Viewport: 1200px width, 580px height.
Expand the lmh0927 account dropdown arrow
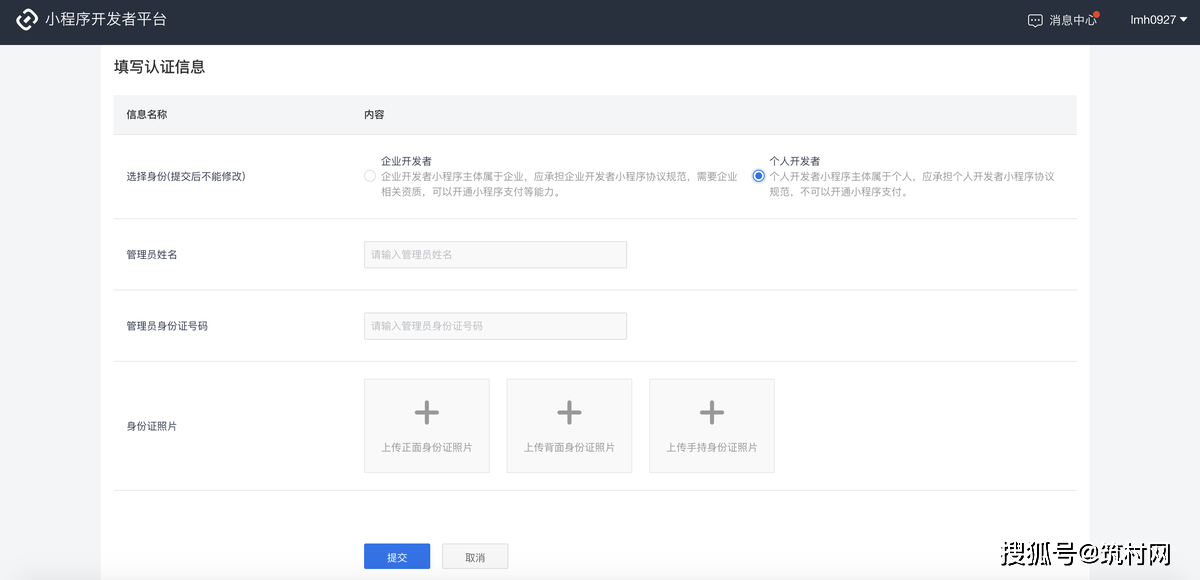click(x=1184, y=20)
